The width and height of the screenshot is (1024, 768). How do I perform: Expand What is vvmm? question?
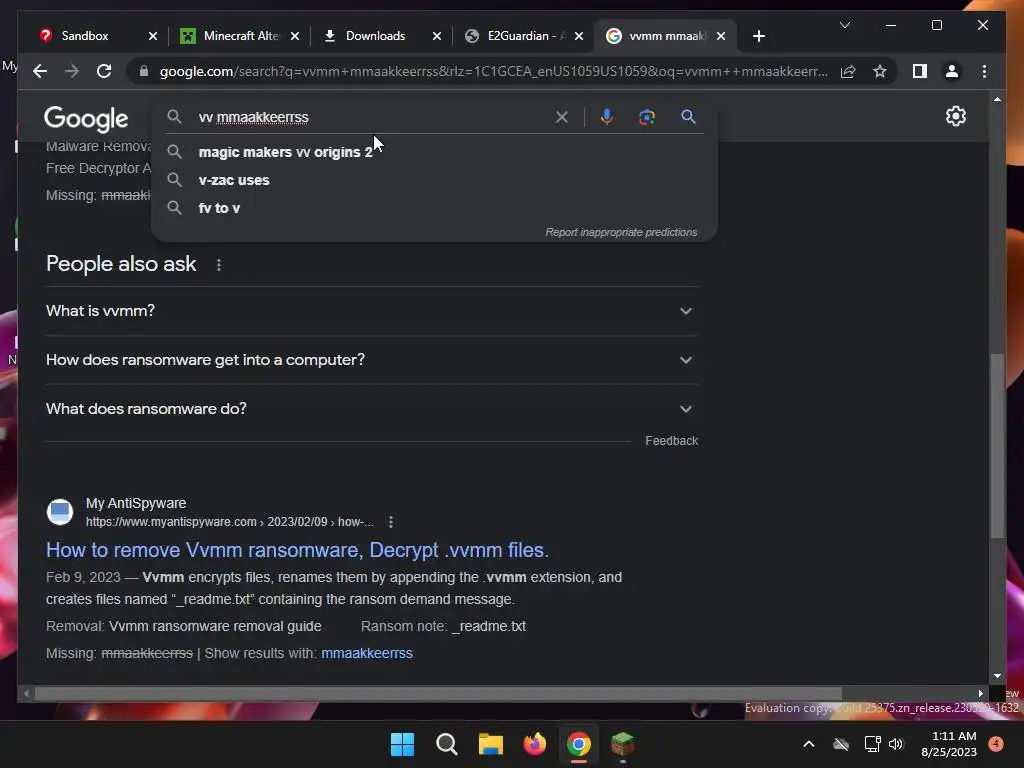(x=372, y=311)
